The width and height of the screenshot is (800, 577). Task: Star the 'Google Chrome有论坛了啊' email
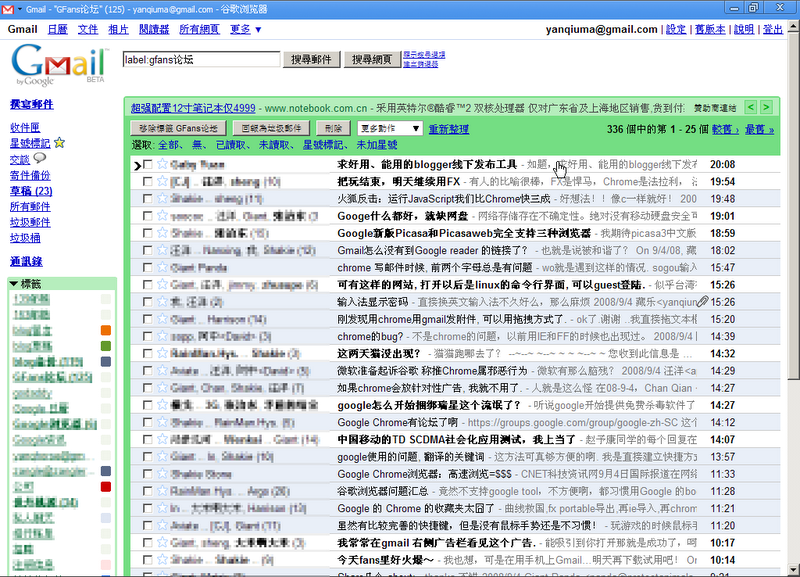tap(162, 422)
